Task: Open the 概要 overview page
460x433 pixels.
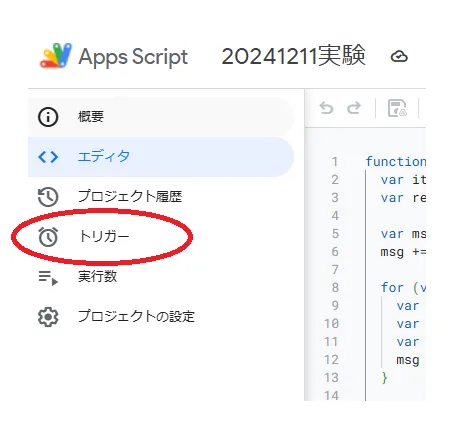Action: point(161,117)
